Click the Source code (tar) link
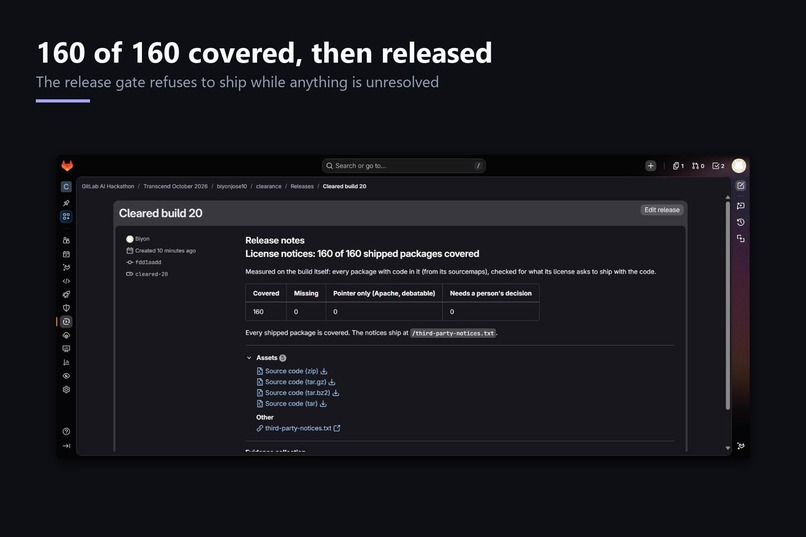 pyautogui.click(x=291, y=403)
